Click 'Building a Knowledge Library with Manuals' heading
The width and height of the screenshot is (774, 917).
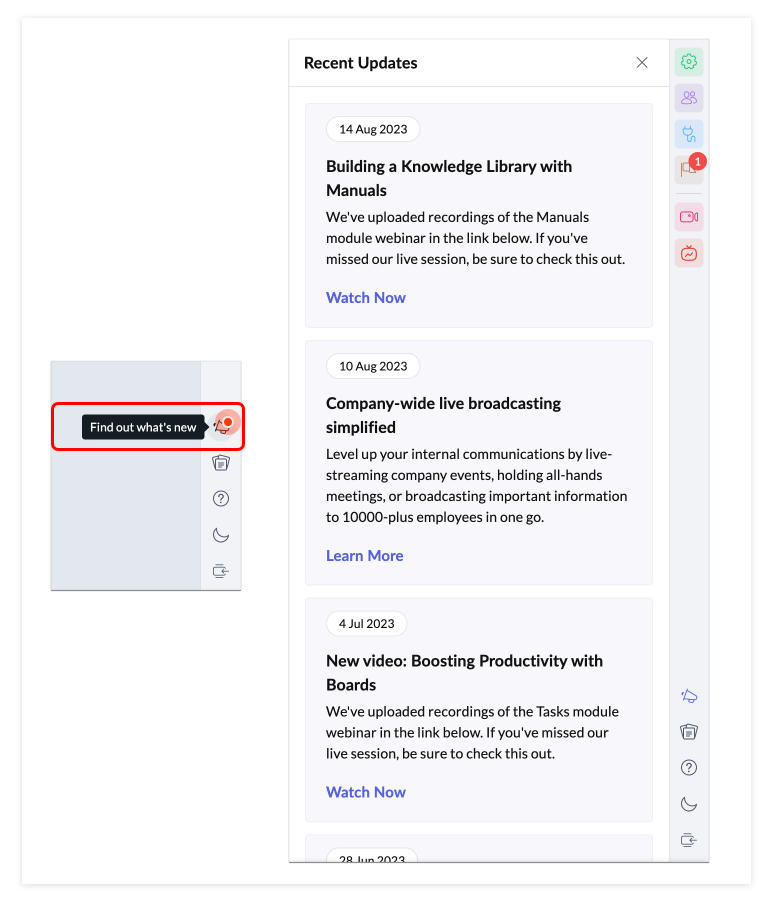click(449, 178)
